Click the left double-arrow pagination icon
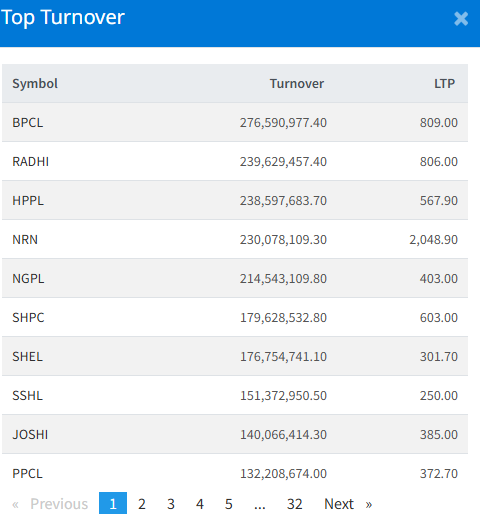 (x=15, y=504)
